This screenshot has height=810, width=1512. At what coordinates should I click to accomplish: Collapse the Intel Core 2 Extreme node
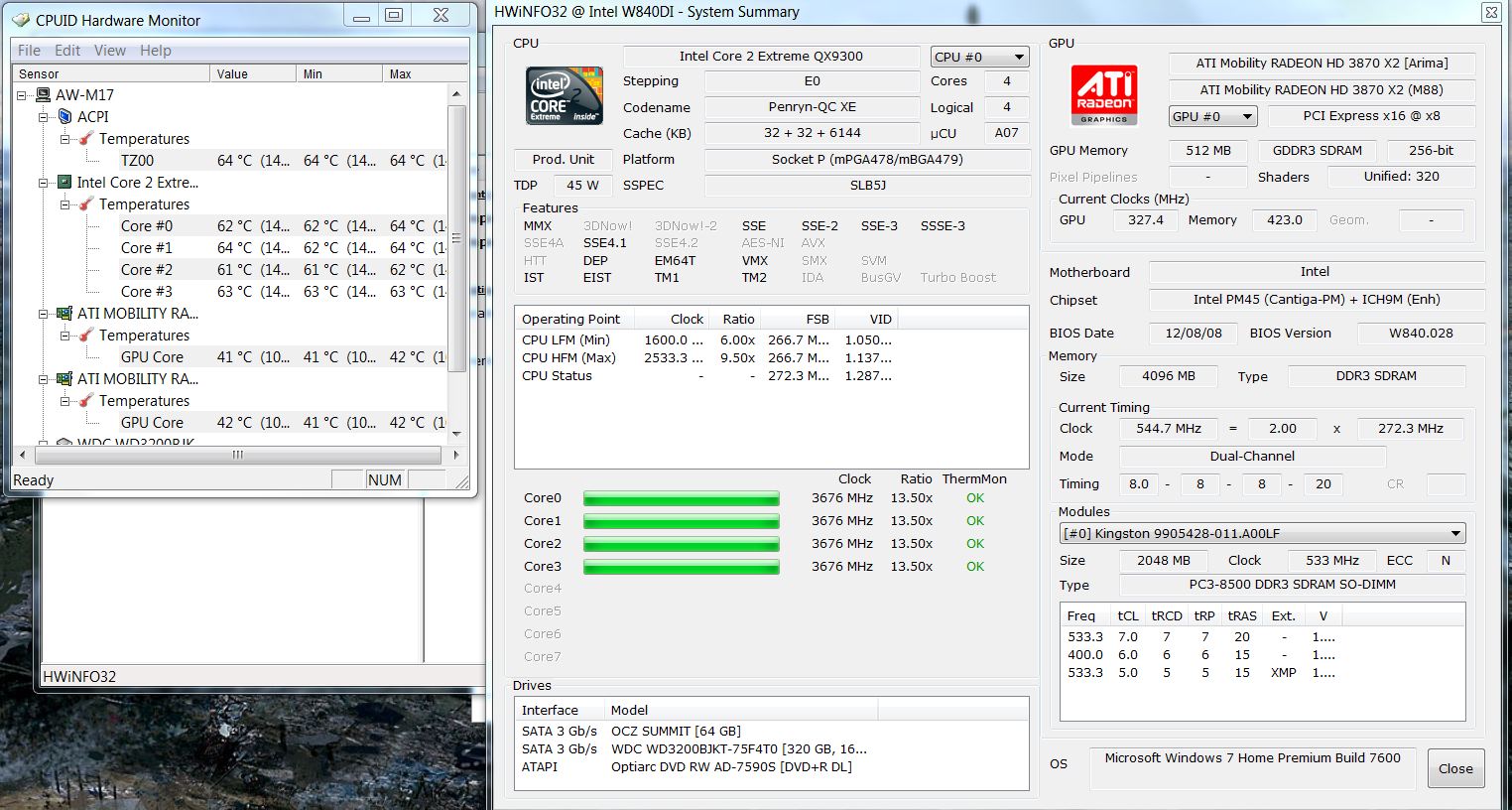(44, 183)
